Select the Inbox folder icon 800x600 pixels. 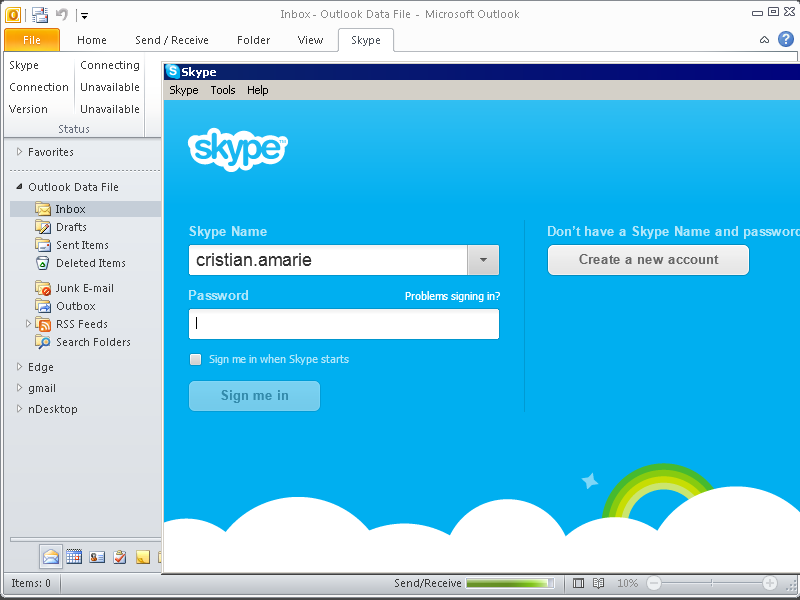point(43,209)
